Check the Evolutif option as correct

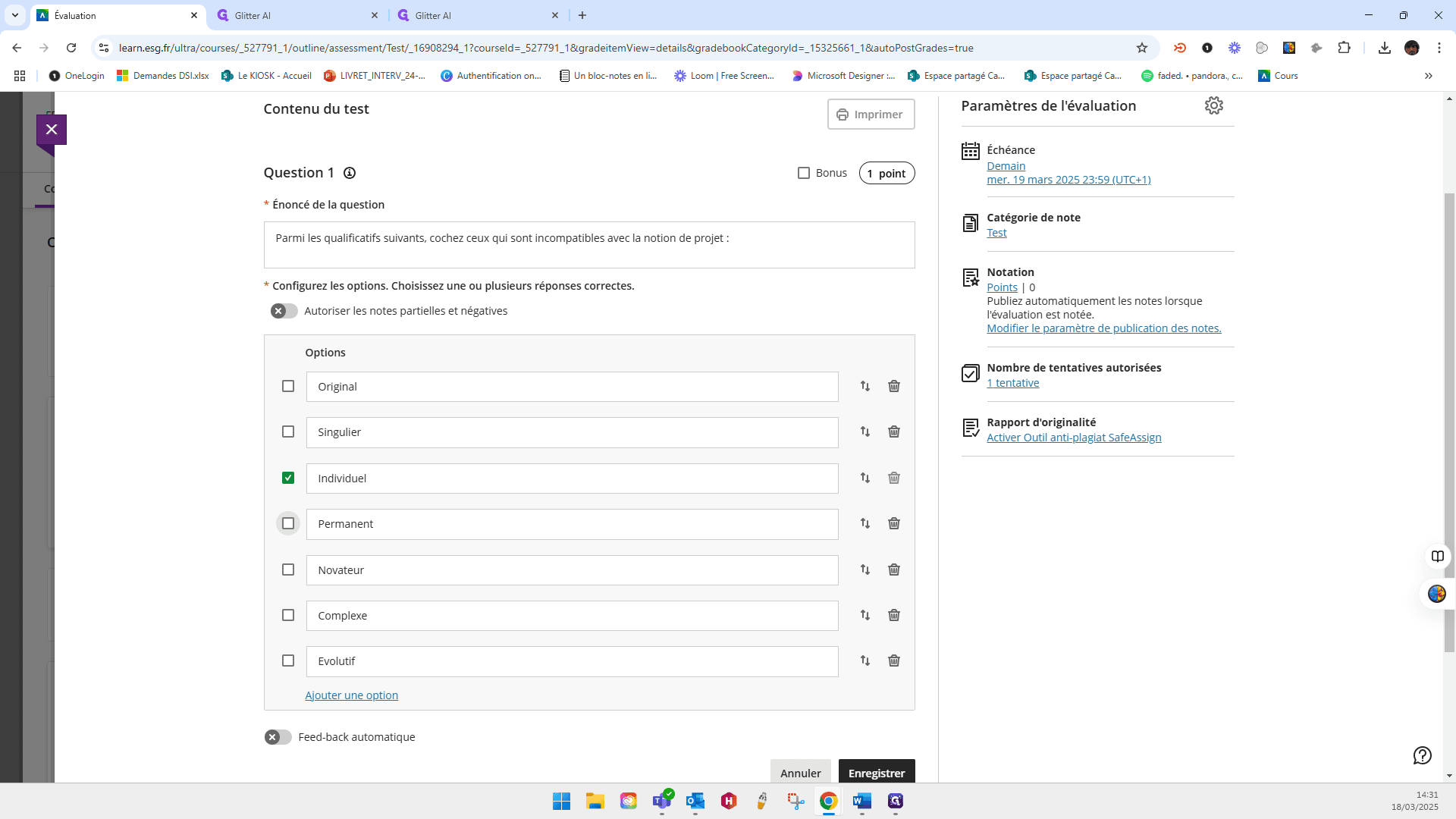coord(288,661)
